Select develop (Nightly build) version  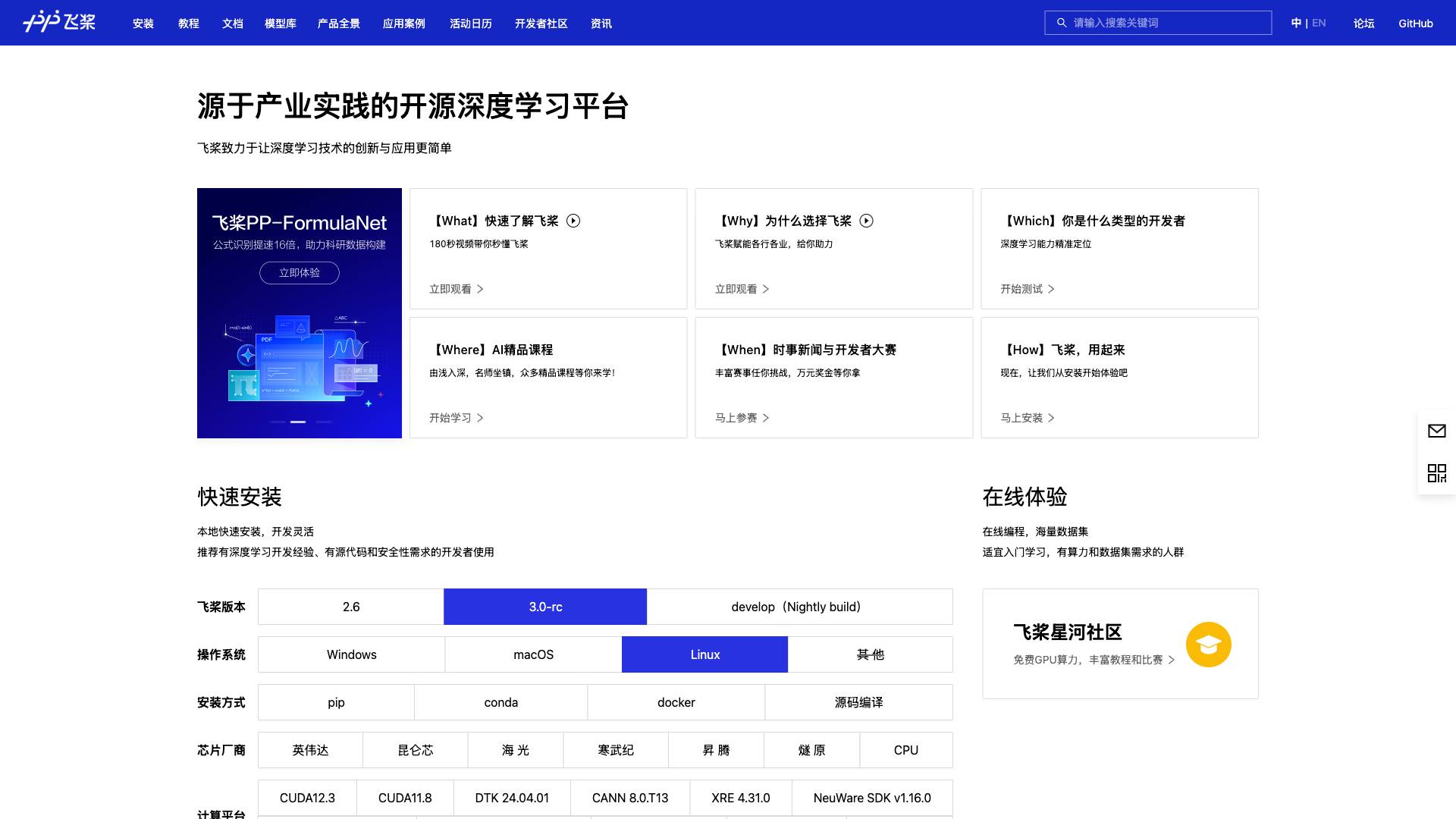[799, 607]
